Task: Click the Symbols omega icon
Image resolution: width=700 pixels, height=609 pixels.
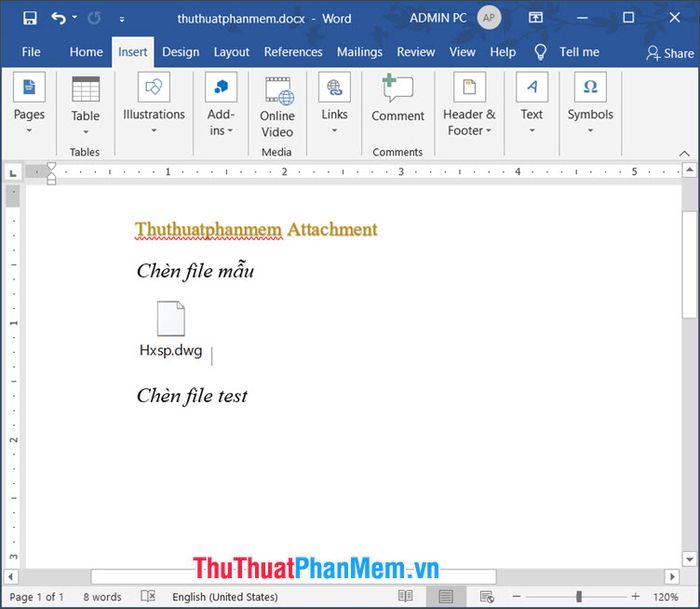Action: pyautogui.click(x=590, y=87)
